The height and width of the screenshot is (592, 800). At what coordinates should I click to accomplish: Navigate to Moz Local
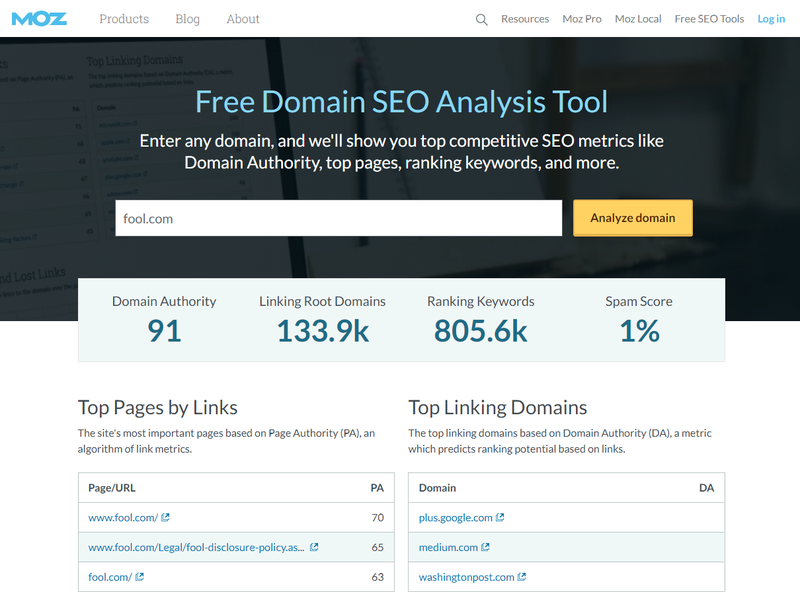(x=638, y=19)
